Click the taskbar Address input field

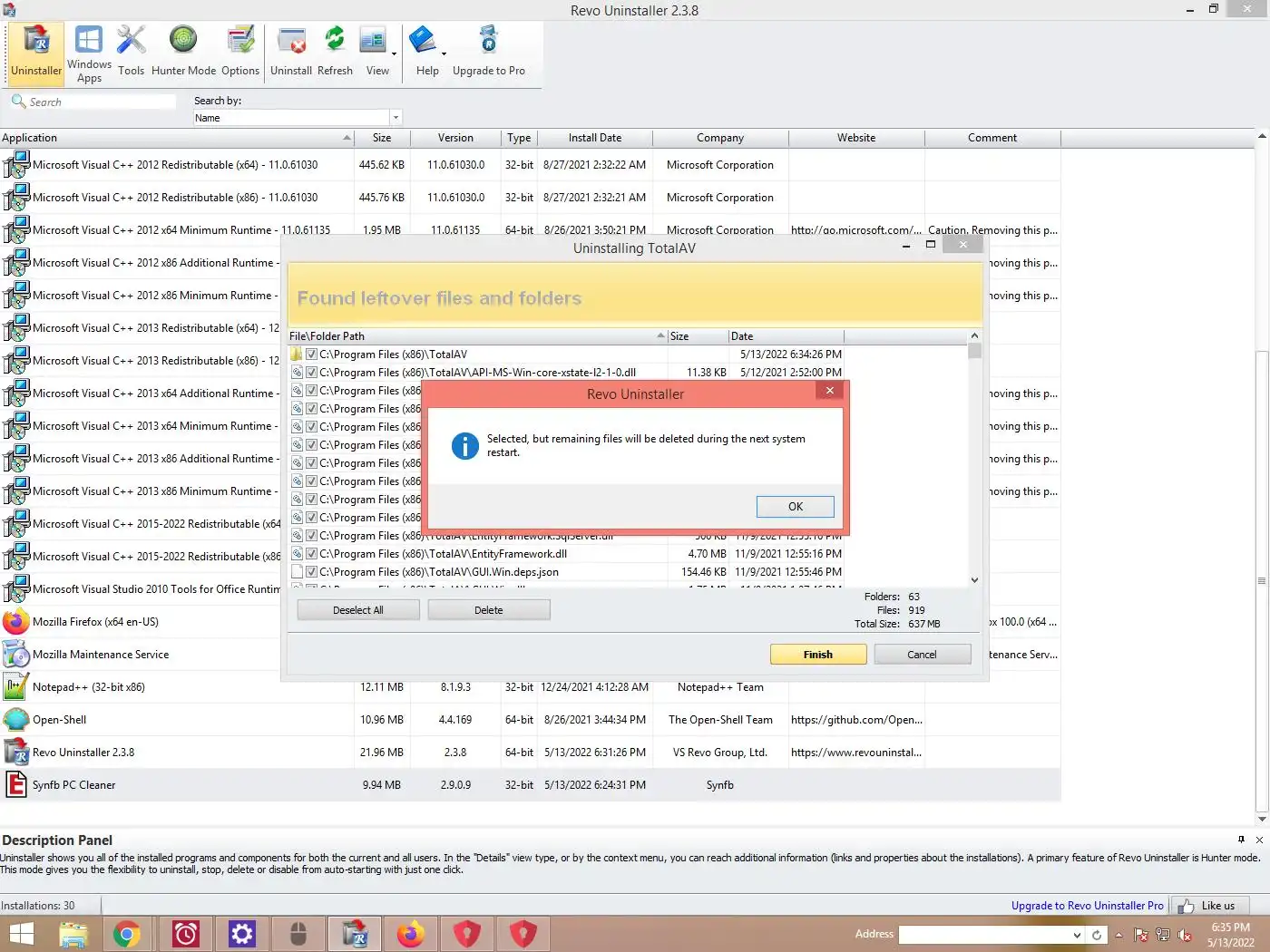[985, 935]
